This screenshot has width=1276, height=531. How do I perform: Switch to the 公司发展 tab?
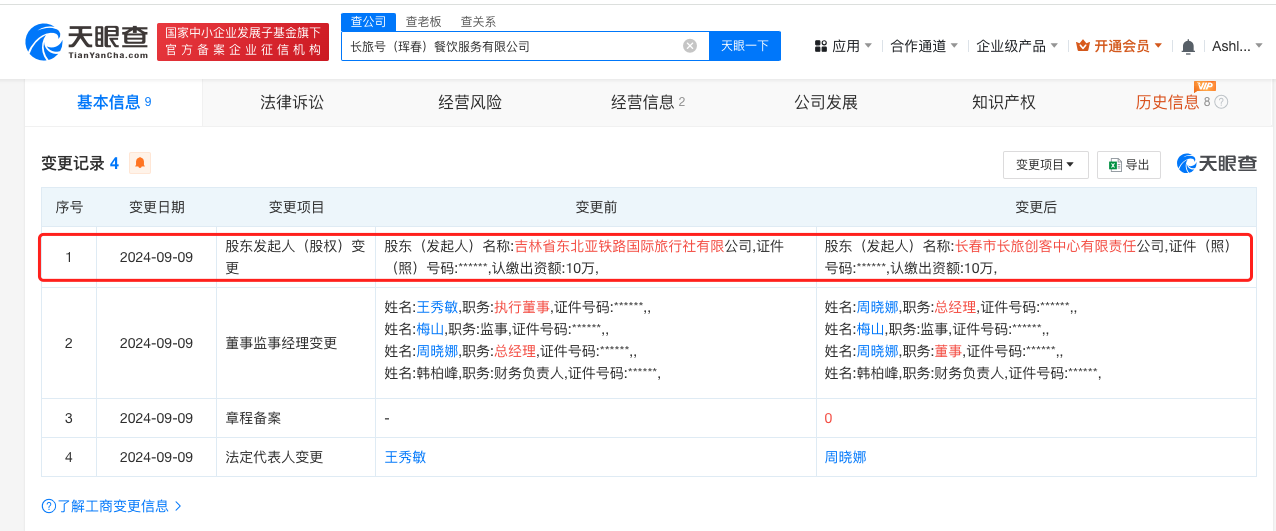pos(826,102)
